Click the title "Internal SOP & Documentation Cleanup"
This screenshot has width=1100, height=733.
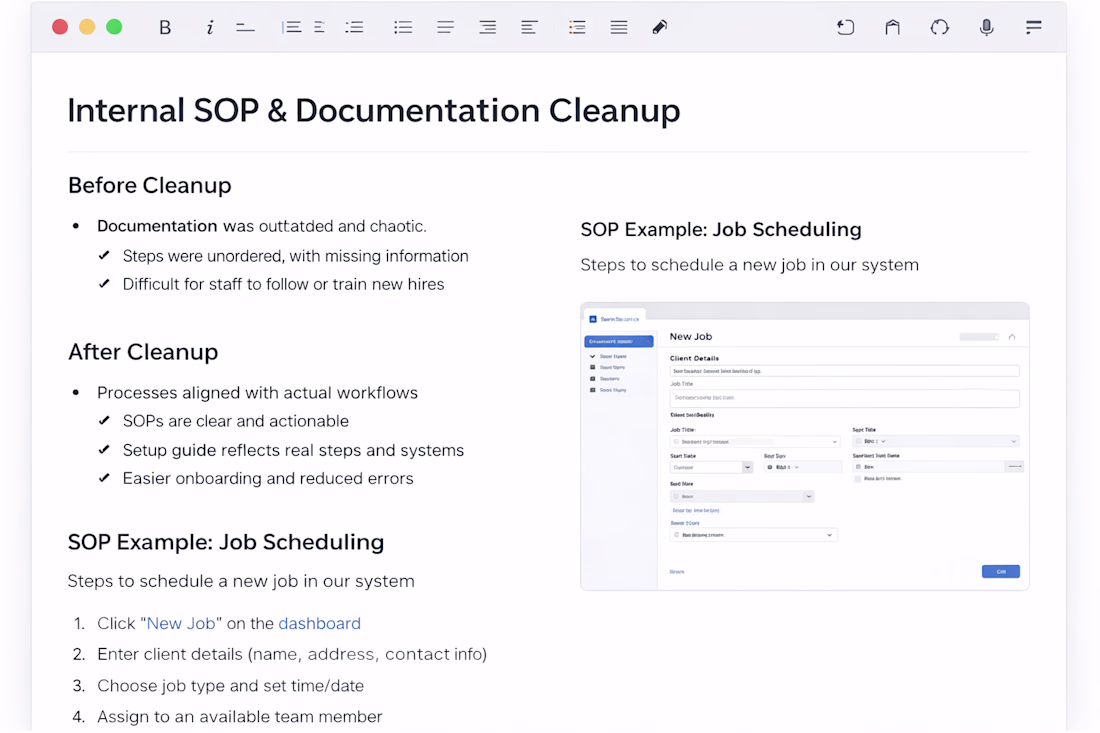point(374,111)
